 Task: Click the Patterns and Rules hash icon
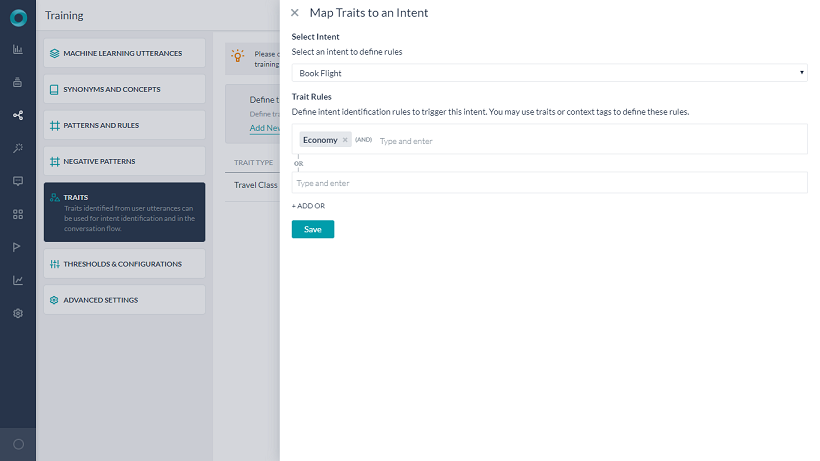pos(54,125)
